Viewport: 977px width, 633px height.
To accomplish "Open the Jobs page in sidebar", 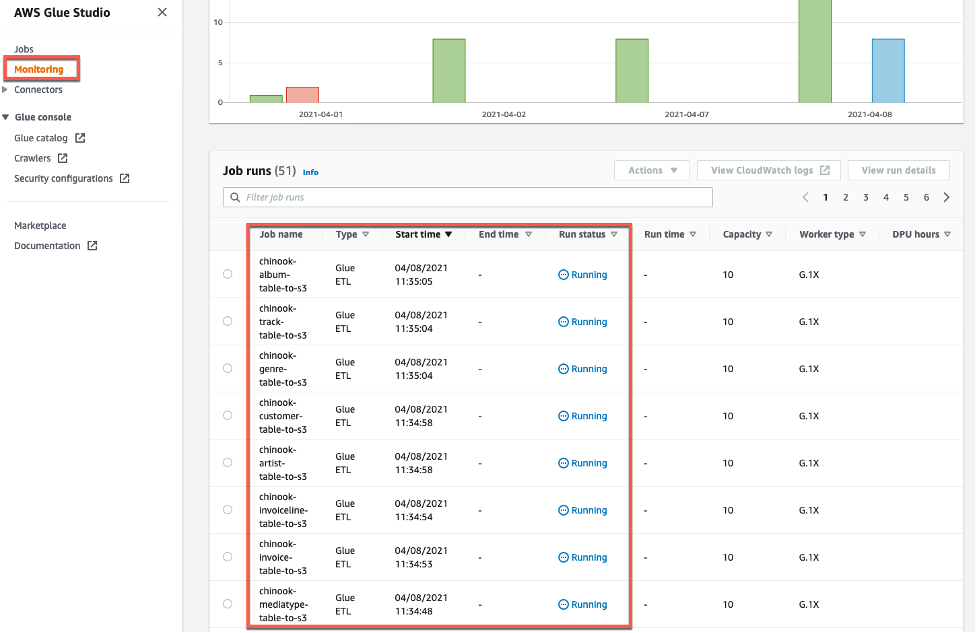I will pyautogui.click(x=24, y=49).
